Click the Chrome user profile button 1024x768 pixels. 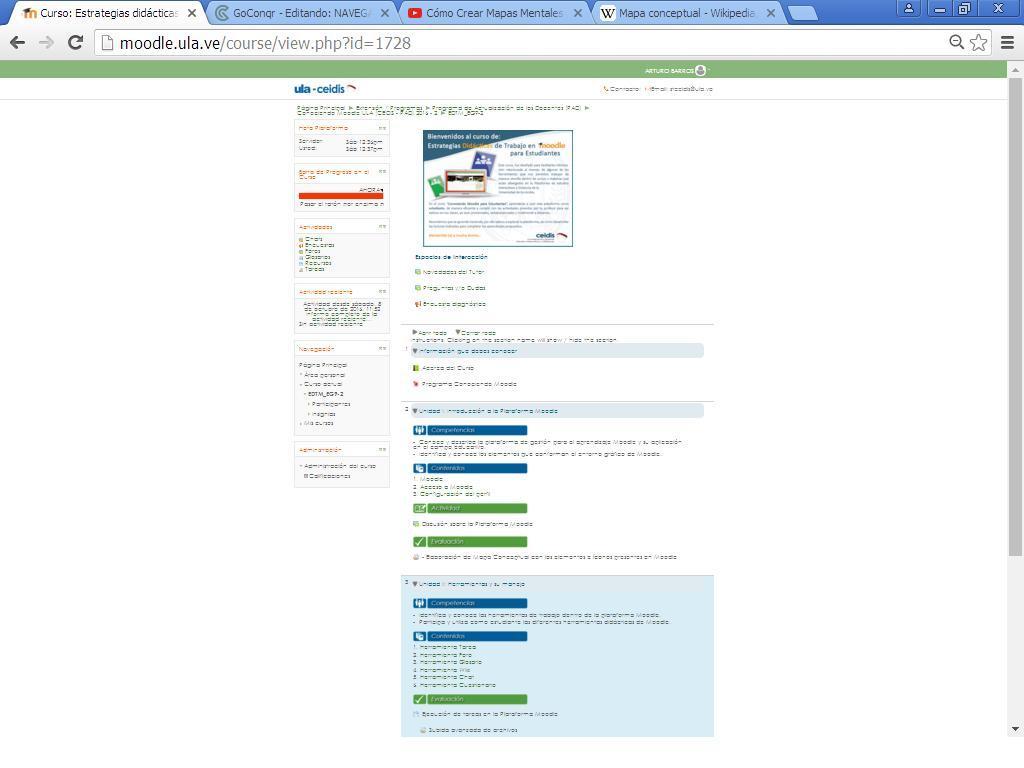tap(908, 8)
